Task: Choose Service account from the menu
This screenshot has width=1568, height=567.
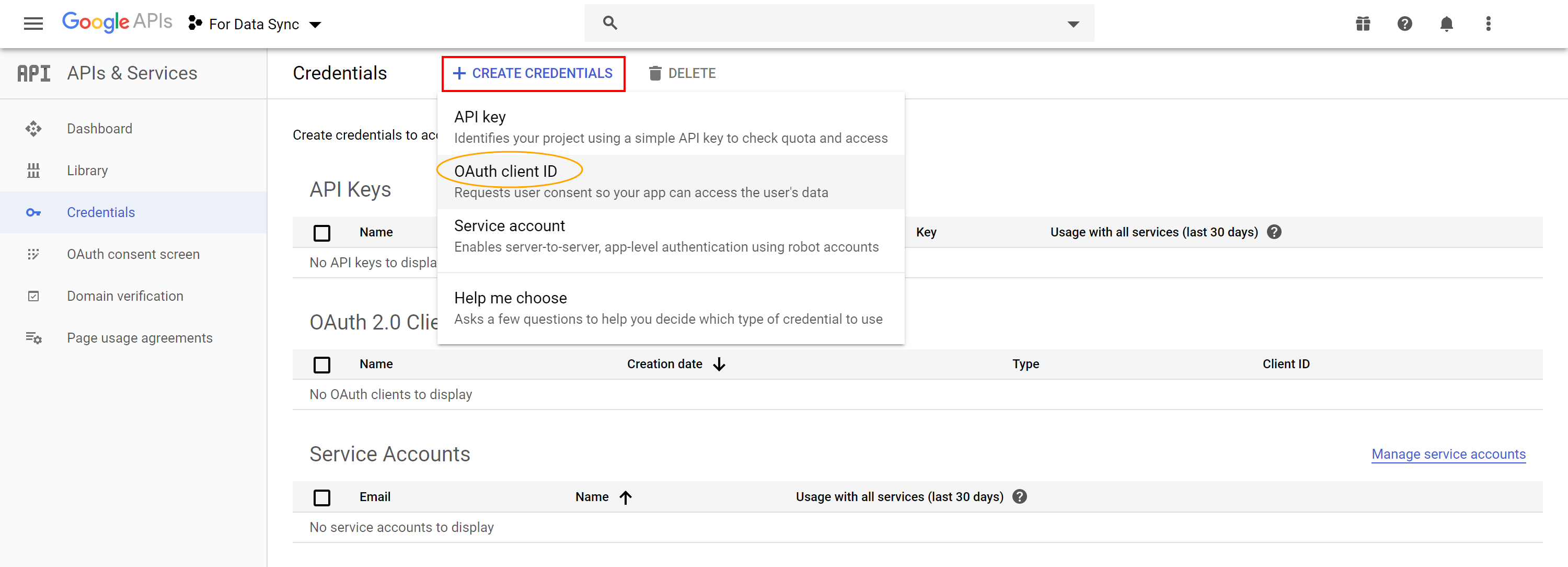Action: pyautogui.click(x=509, y=226)
